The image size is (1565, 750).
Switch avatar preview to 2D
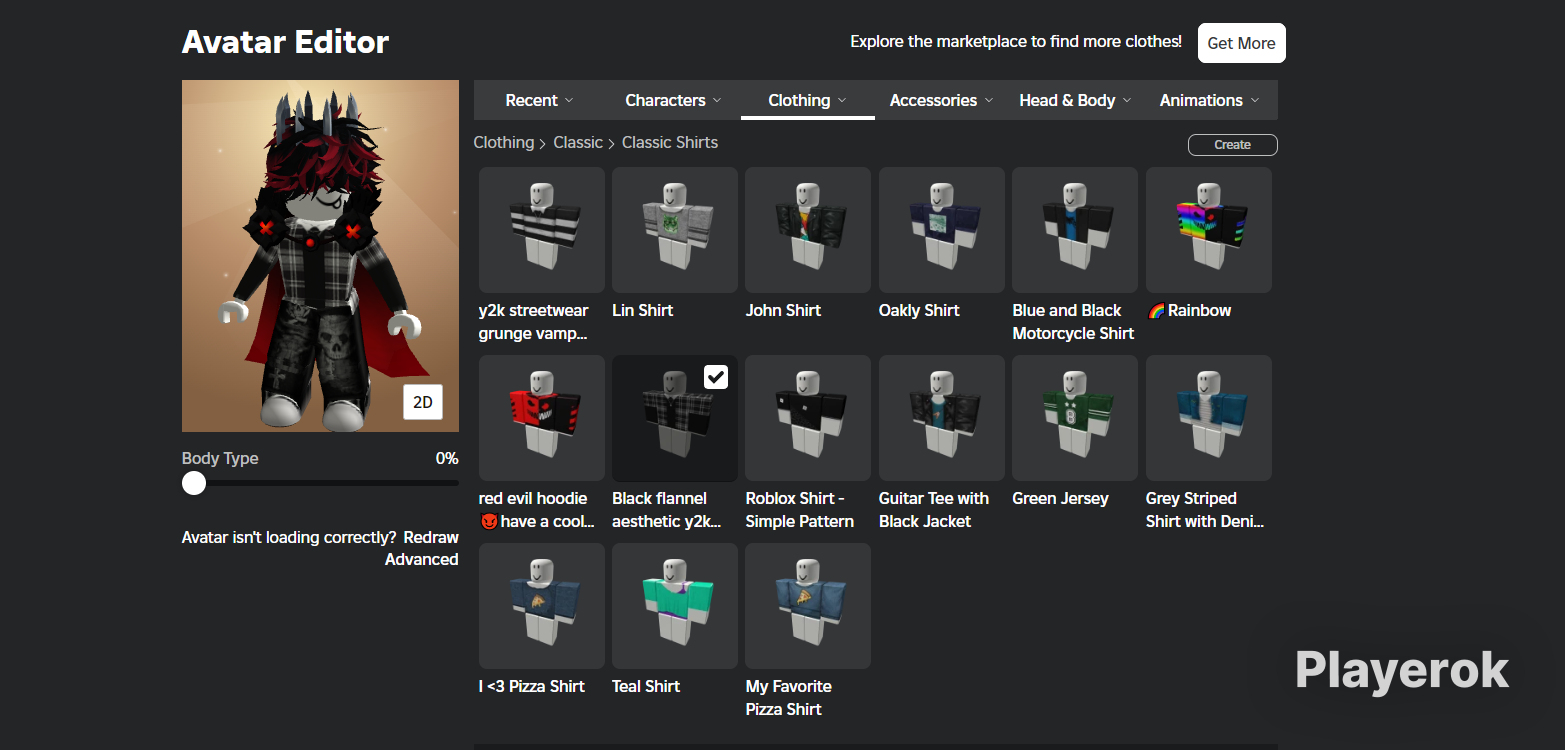[423, 402]
